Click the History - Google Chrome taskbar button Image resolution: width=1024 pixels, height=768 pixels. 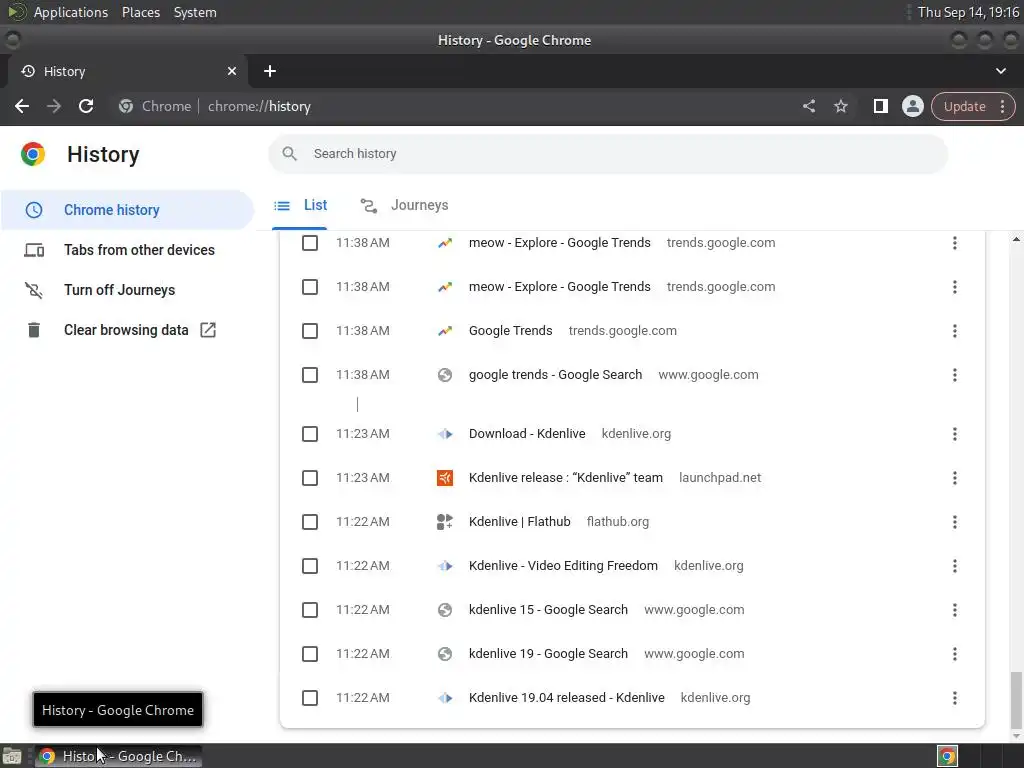coord(118,756)
